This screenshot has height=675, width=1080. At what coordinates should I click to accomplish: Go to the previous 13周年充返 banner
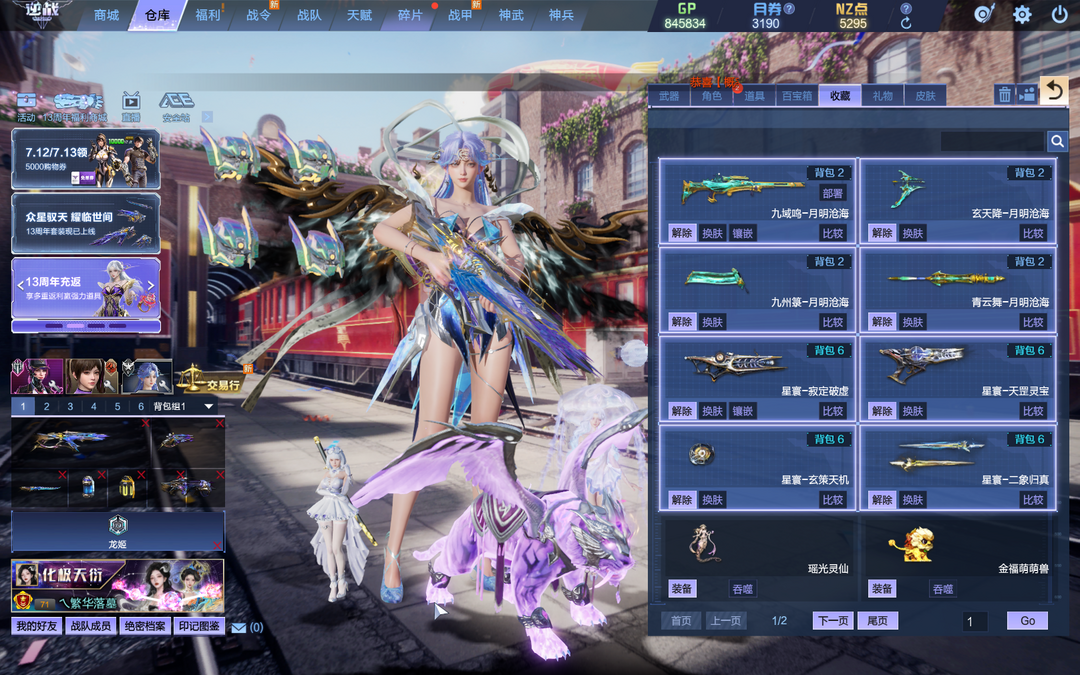coord(20,285)
